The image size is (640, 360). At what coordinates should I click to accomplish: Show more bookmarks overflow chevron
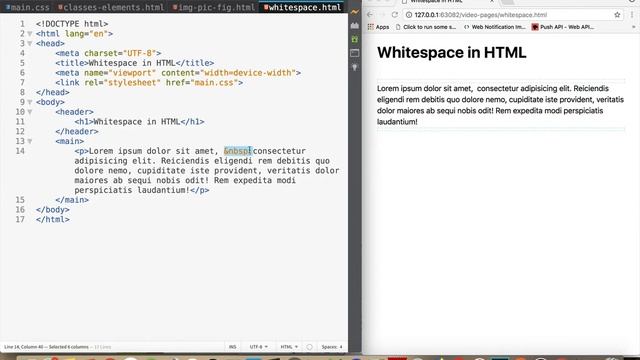(x=633, y=27)
